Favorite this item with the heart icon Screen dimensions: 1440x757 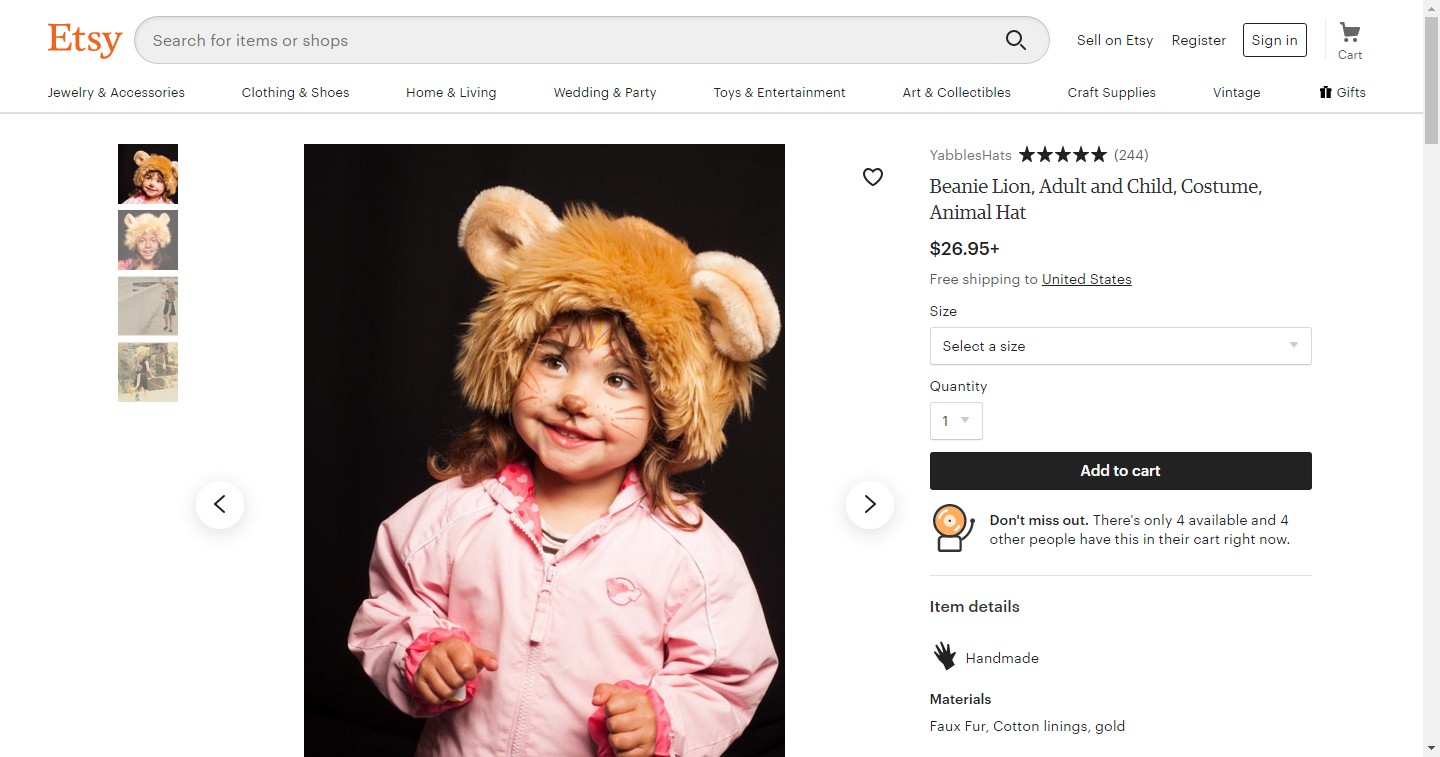[x=873, y=177]
